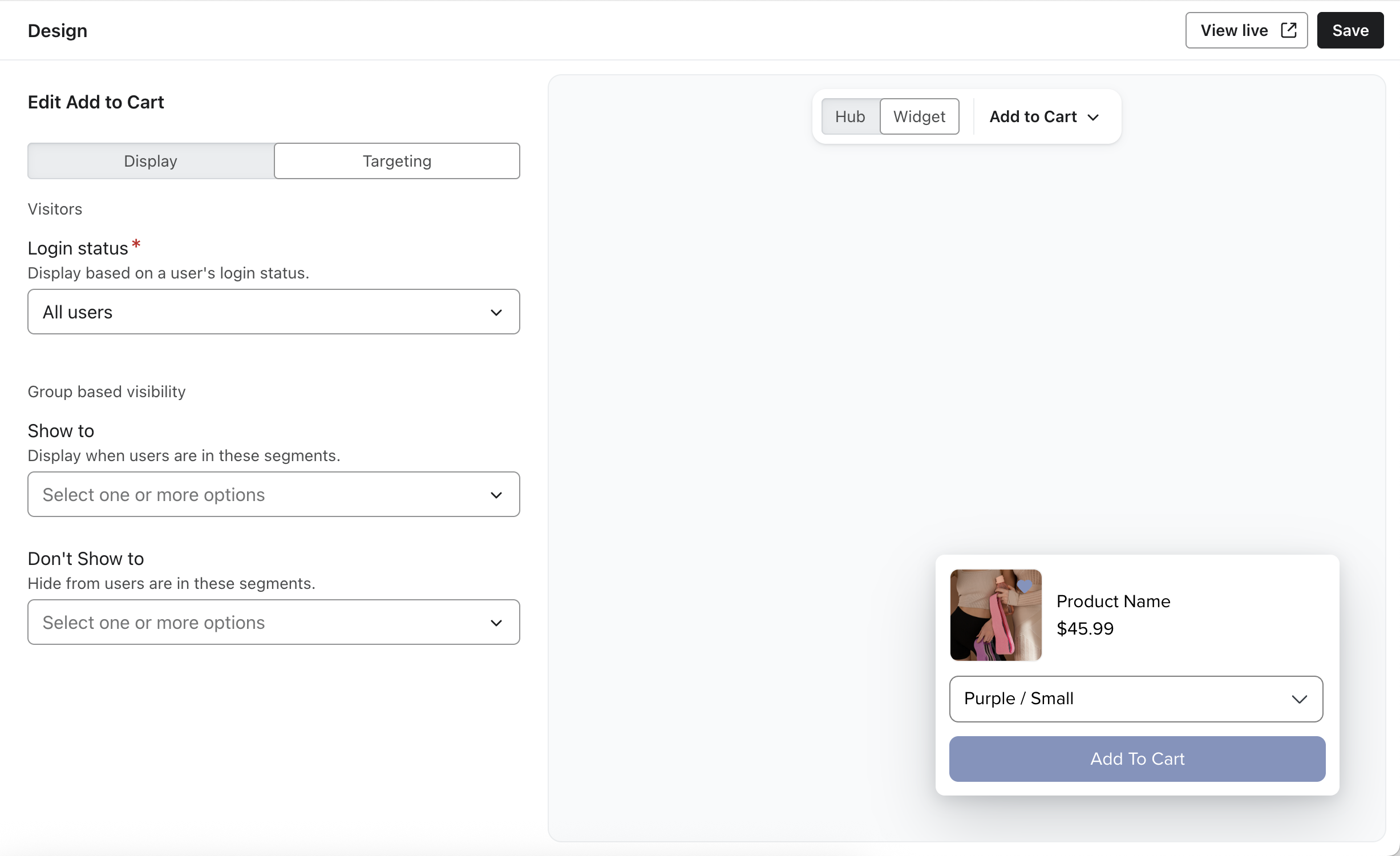The width and height of the screenshot is (1400, 856).
Task: Switch preview to Hub mode
Action: [850, 116]
